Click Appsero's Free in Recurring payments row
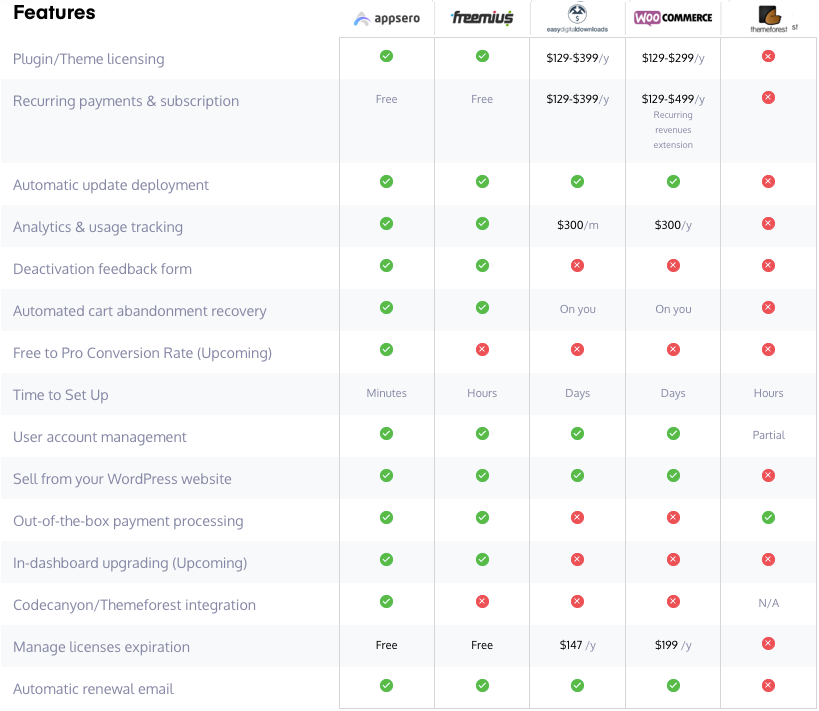819x711 pixels. pos(387,99)
